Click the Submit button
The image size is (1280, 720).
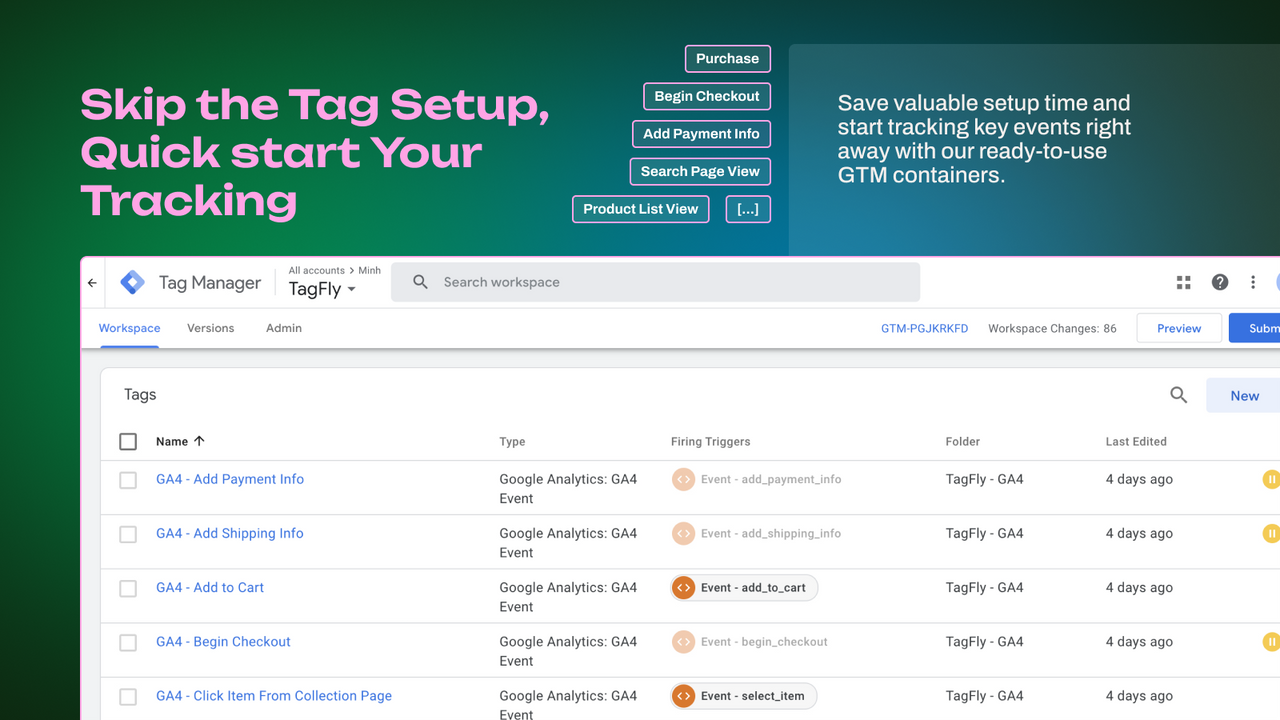coord(1255,328)
